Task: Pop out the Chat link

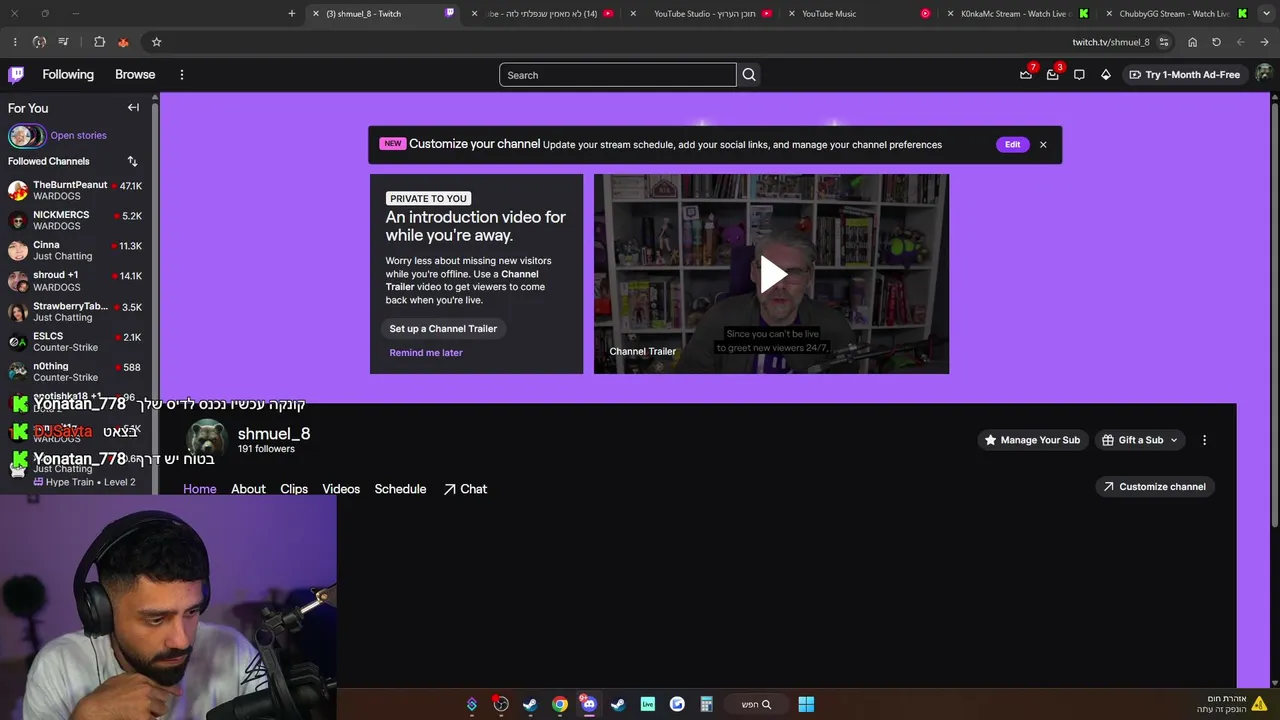Action: point(465,489)
